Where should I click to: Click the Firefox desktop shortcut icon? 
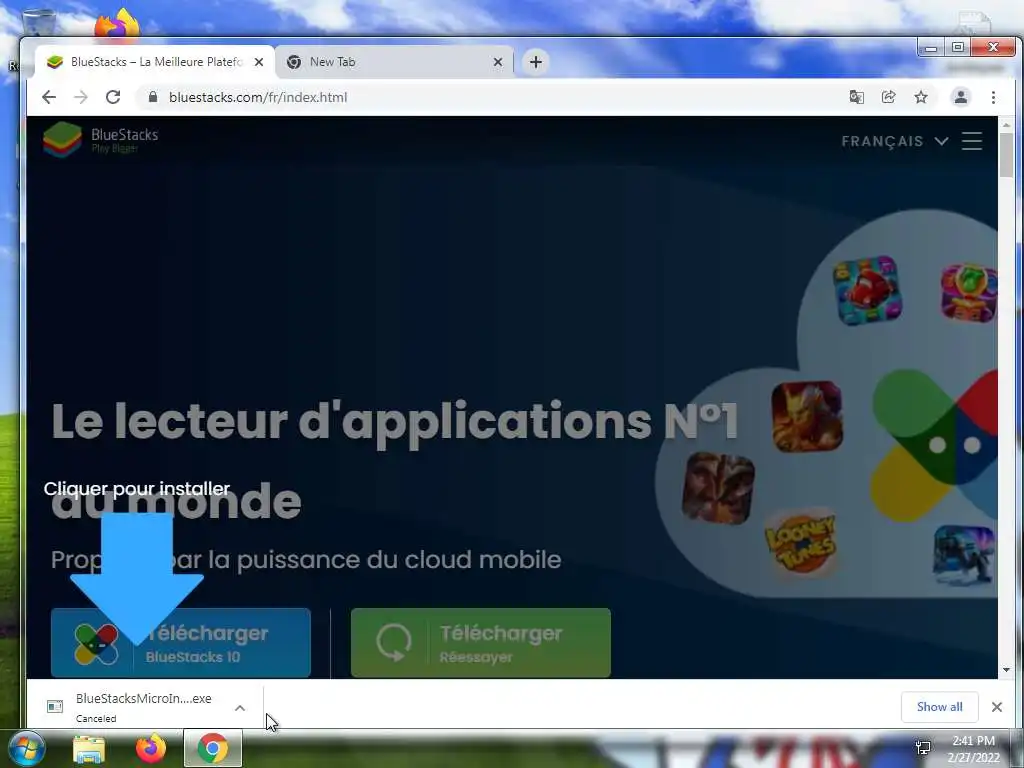pos(117,24)
